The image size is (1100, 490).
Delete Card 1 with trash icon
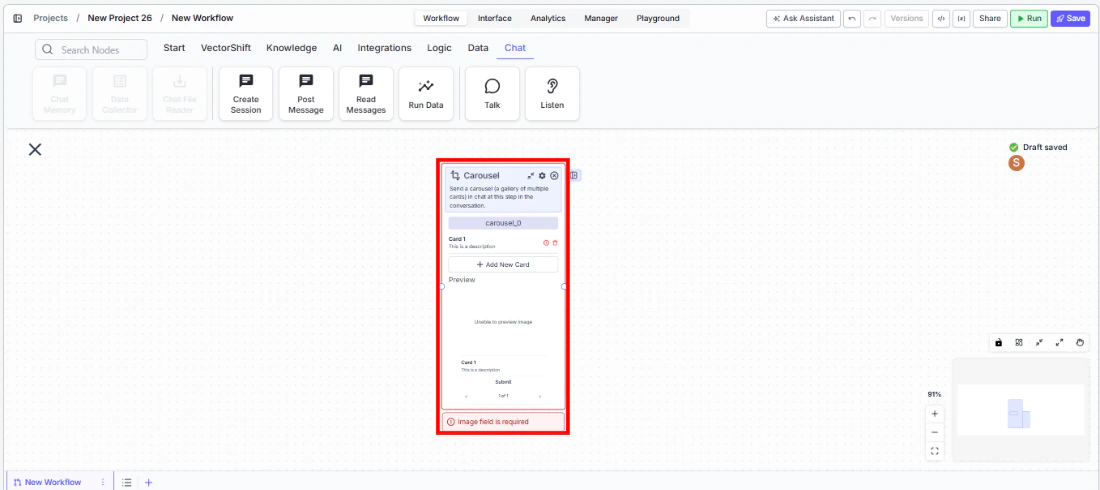coord(555,243)
